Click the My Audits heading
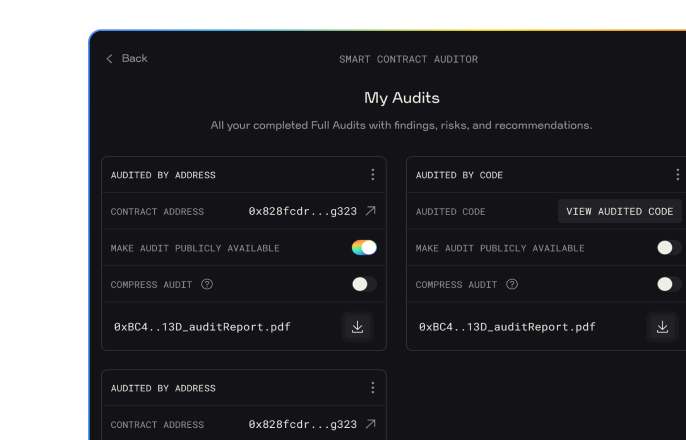The height and width of the screenshot is (440, 686). 402,98
